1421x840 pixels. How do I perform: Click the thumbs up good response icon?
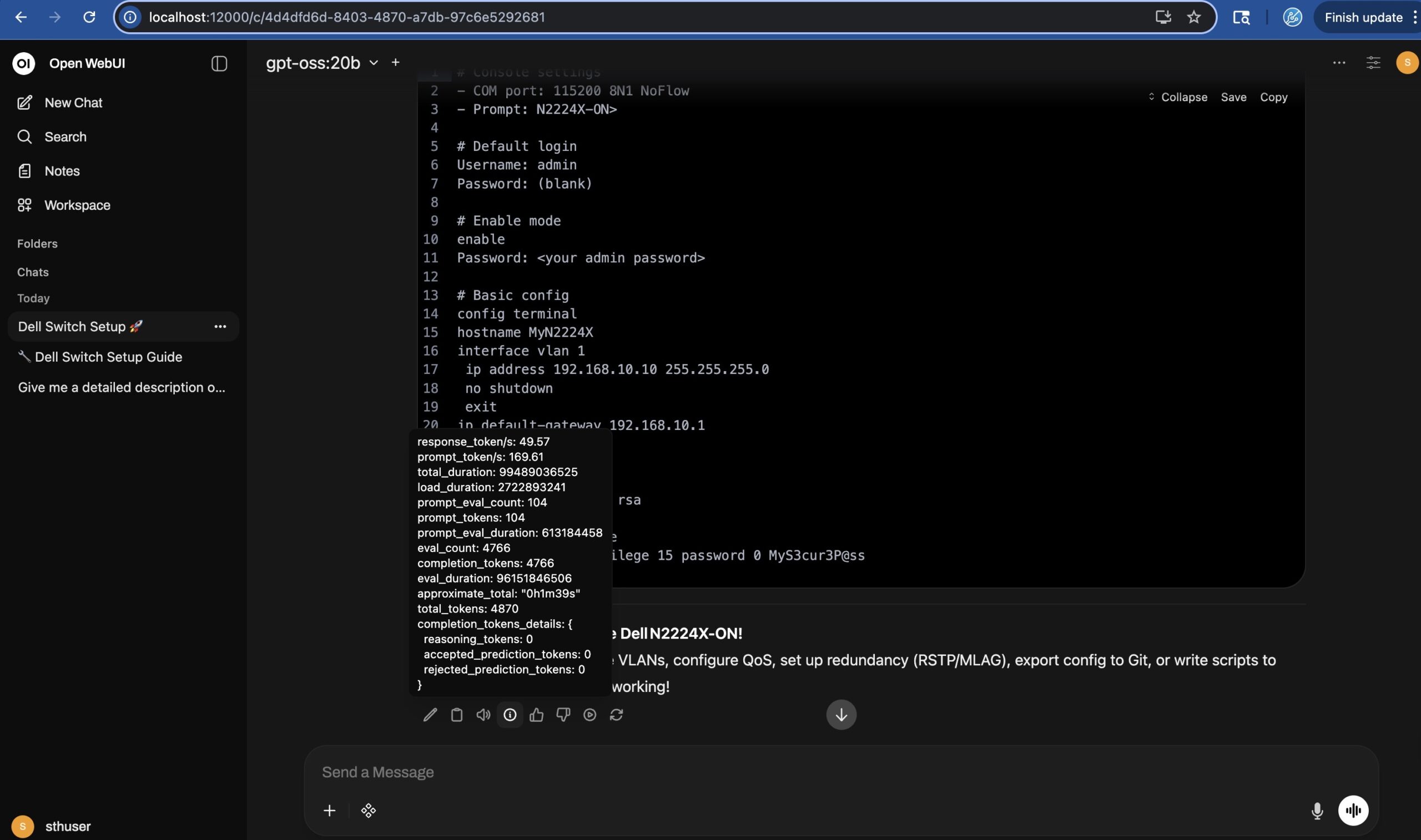536,715
